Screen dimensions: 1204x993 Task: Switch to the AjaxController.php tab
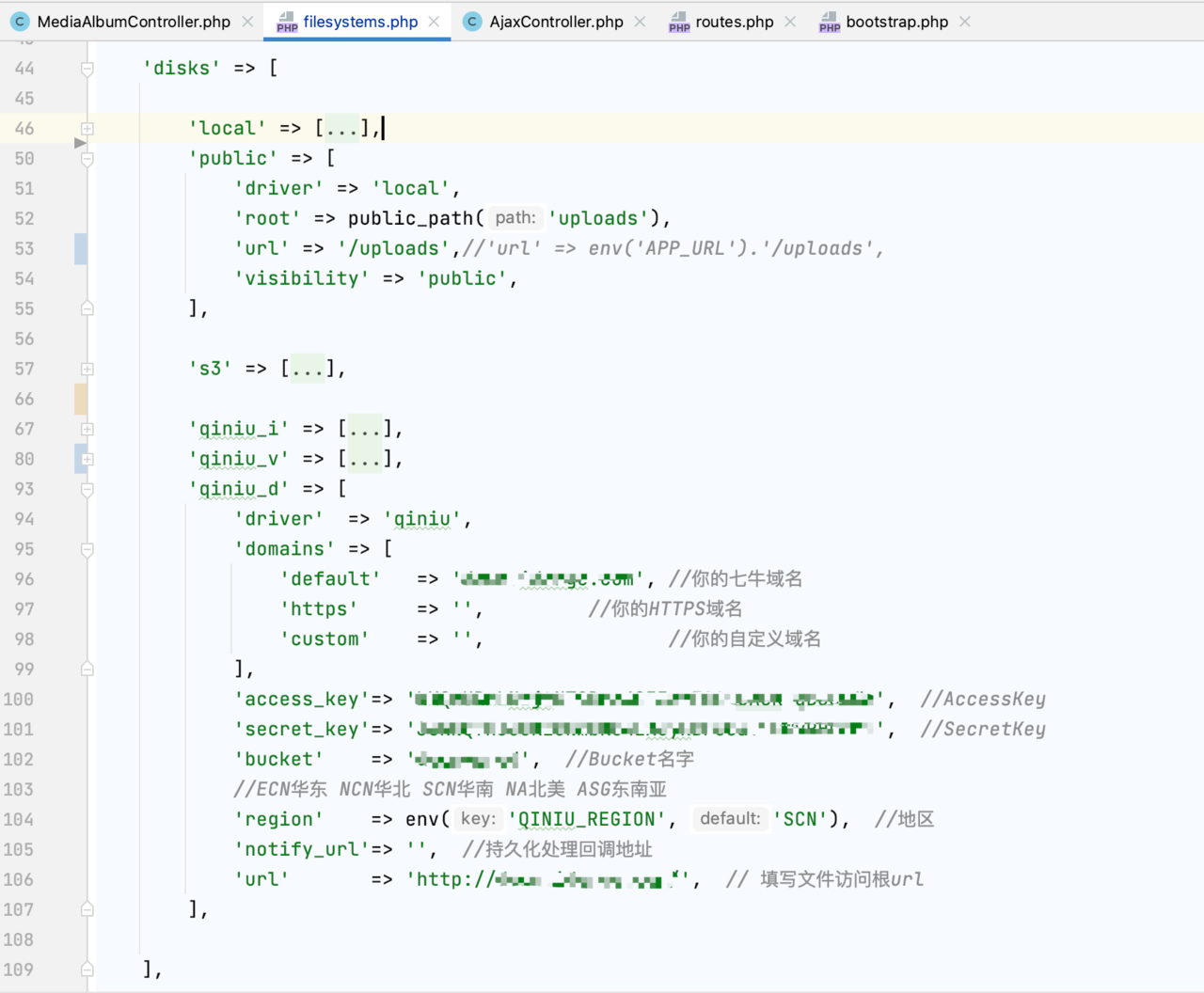[x=555, y=22]
